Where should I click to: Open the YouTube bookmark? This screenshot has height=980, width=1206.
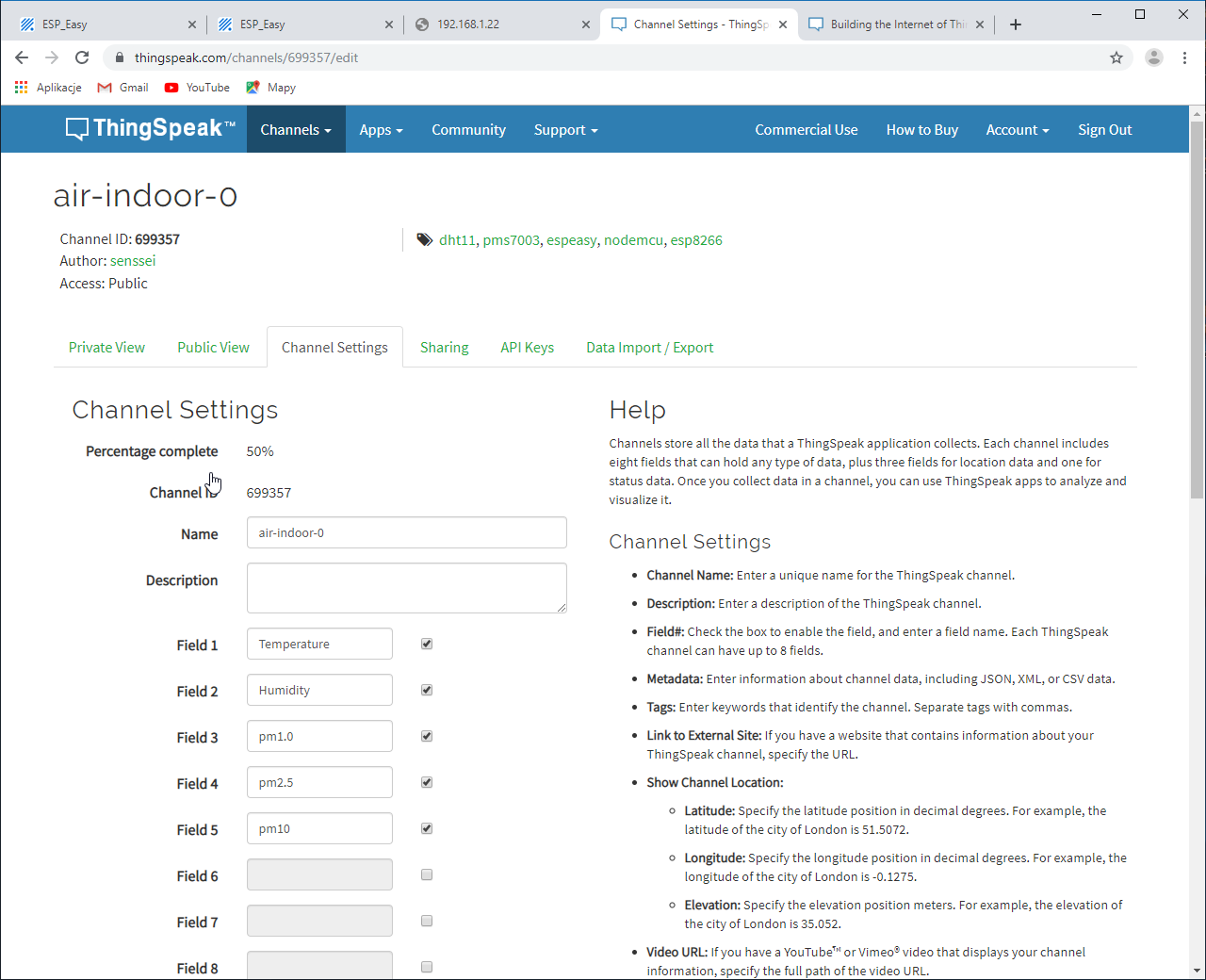point(197,88)
